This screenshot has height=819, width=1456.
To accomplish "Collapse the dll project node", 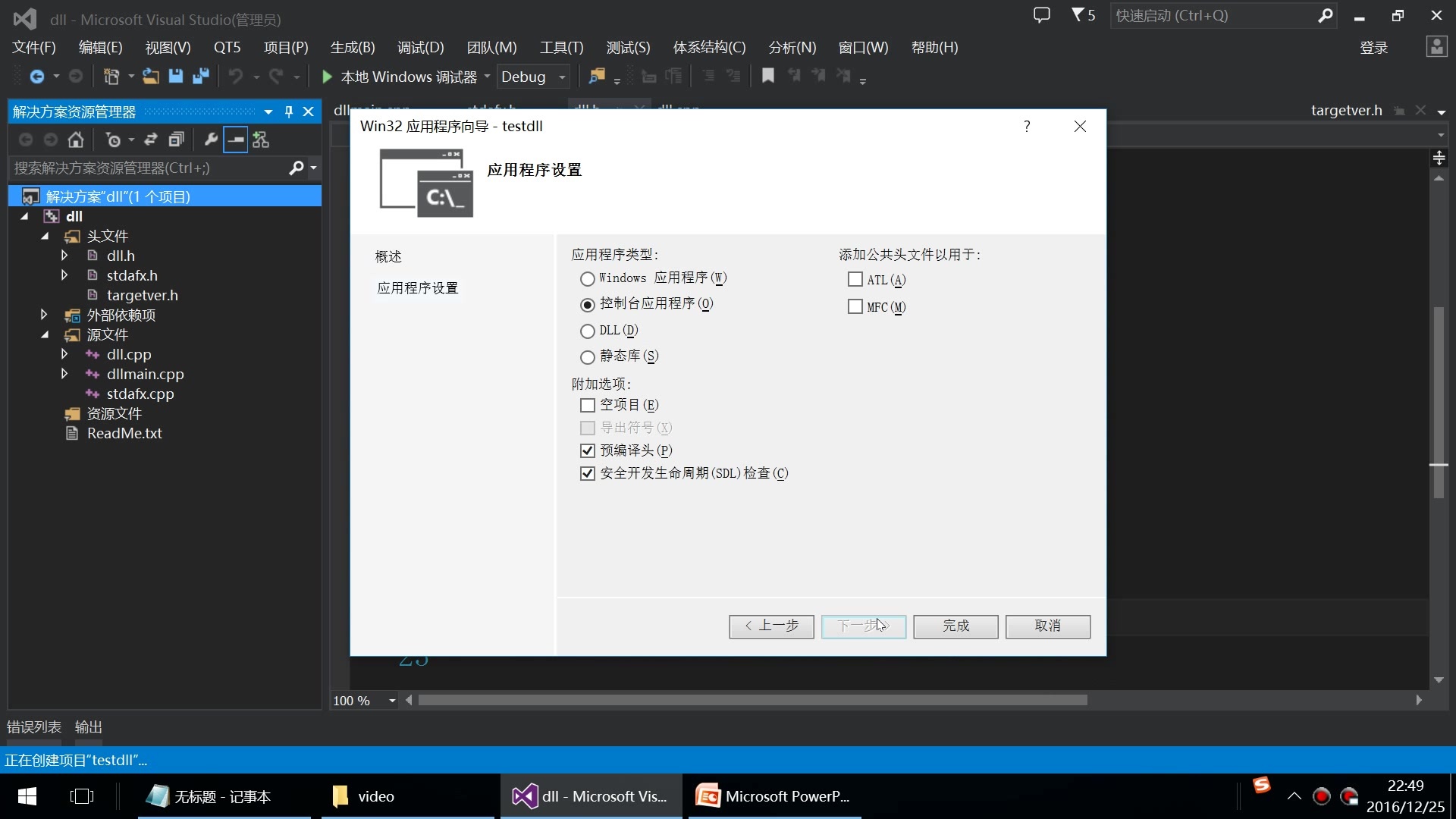I will (x=24, y=216).
